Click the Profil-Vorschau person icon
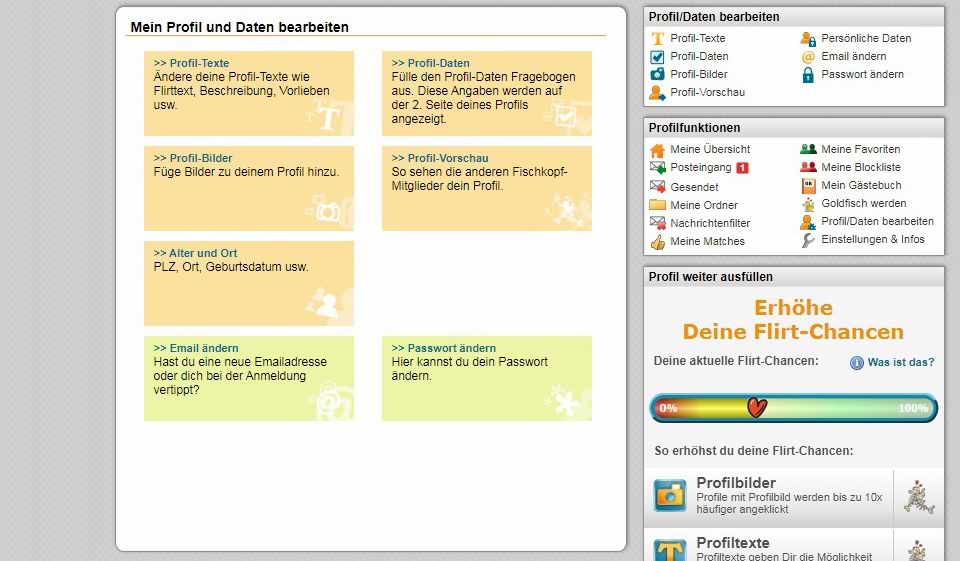This screenshot has height=561, width=960. click(x=657, y=93)
